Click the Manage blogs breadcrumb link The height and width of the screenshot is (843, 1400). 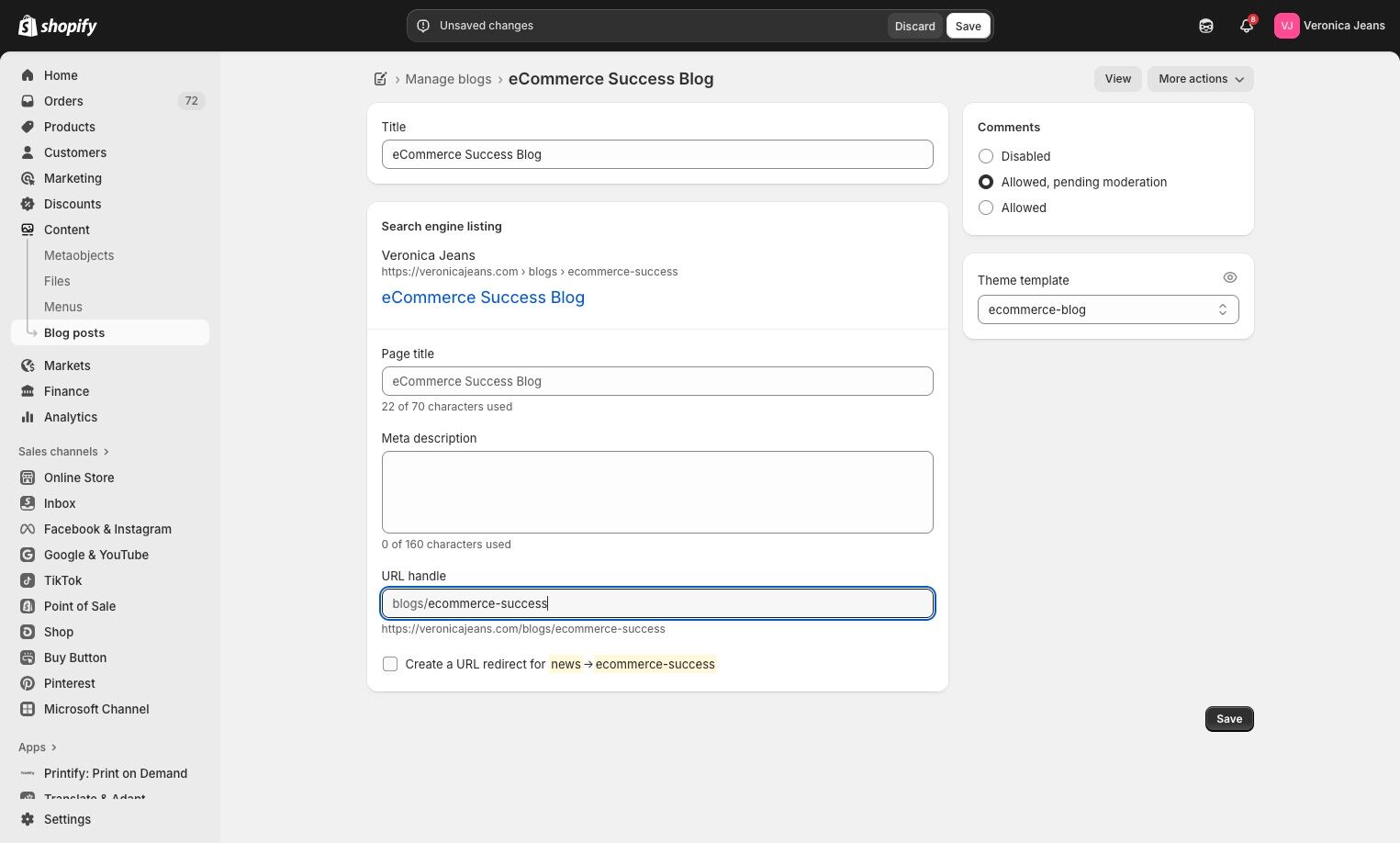(448, 79)
